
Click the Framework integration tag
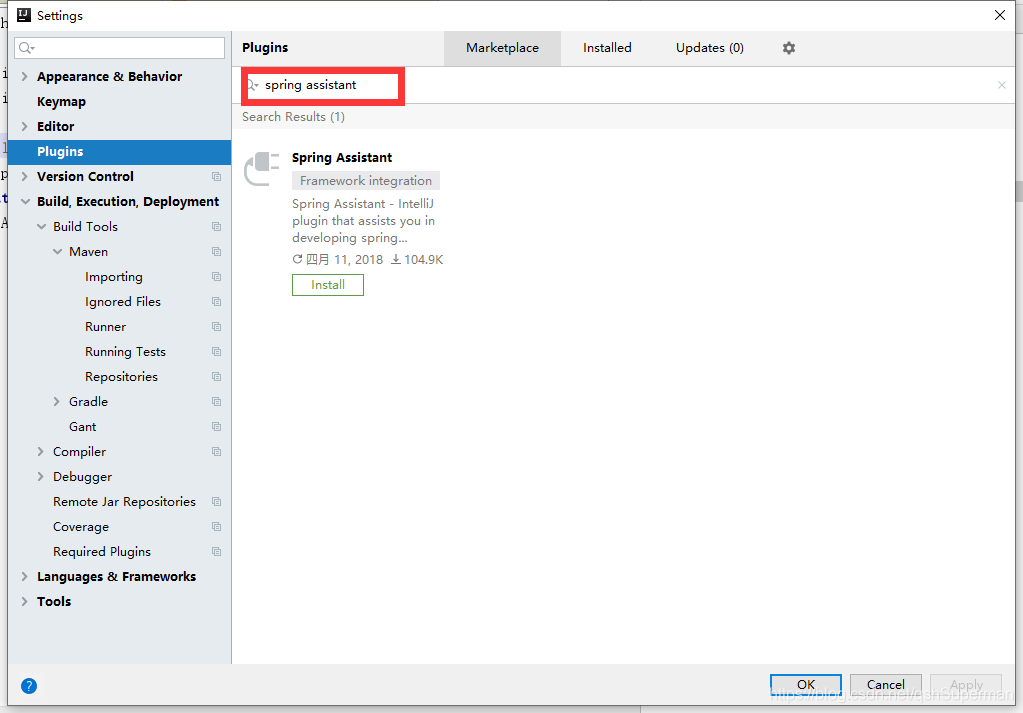pos(366,181)
